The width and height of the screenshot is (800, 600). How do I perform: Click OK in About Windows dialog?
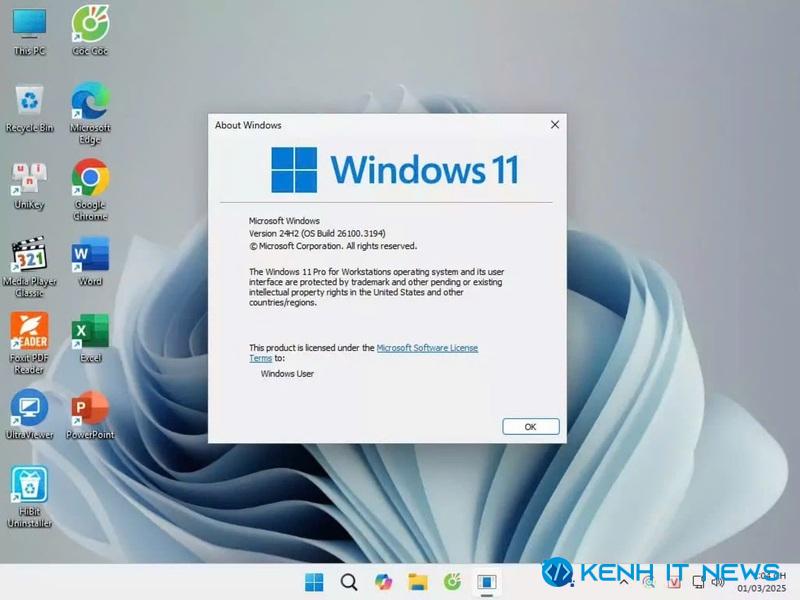[x=531, y=427]
